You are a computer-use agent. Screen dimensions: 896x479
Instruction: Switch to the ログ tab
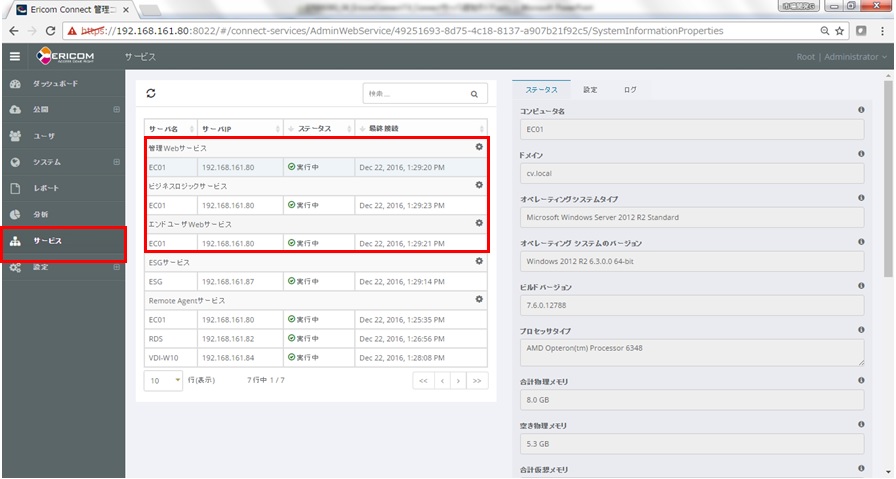pyautogui.click(x=630, y=90)
